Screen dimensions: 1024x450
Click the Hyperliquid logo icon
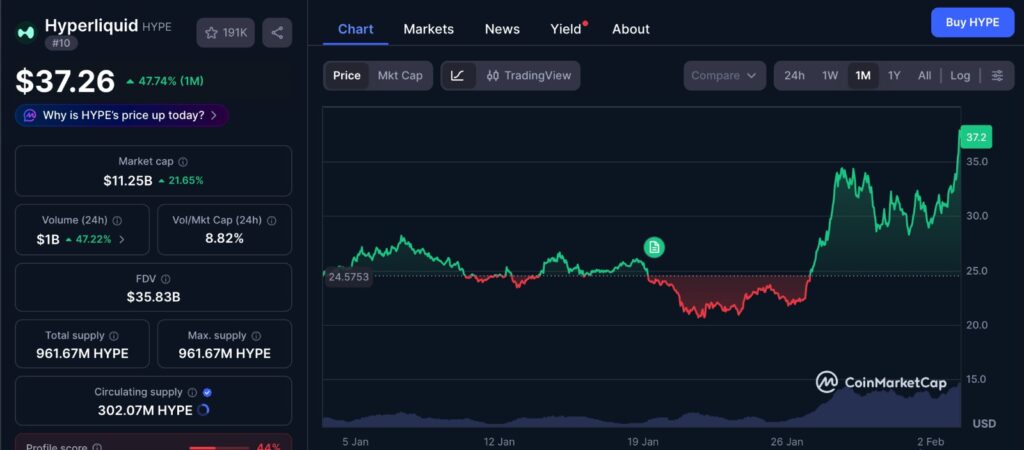click(x=26, y=32)
